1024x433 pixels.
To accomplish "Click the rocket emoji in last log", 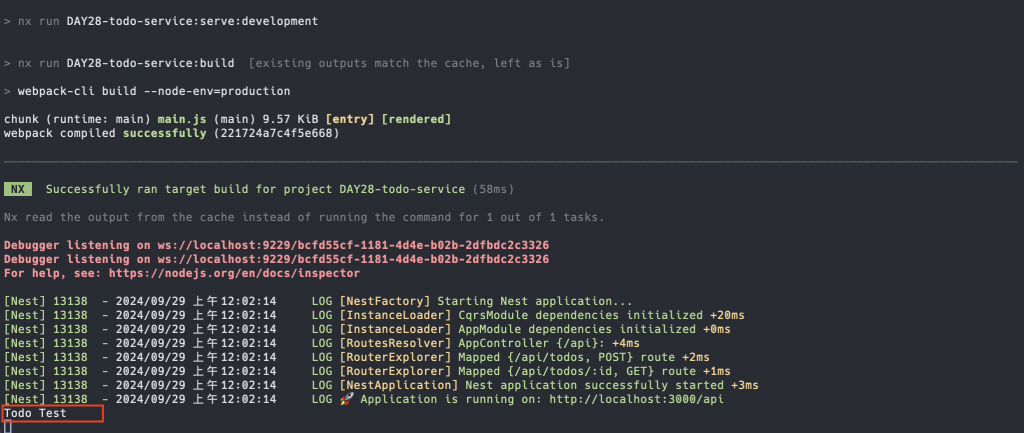I will click(x=346, y=399).
